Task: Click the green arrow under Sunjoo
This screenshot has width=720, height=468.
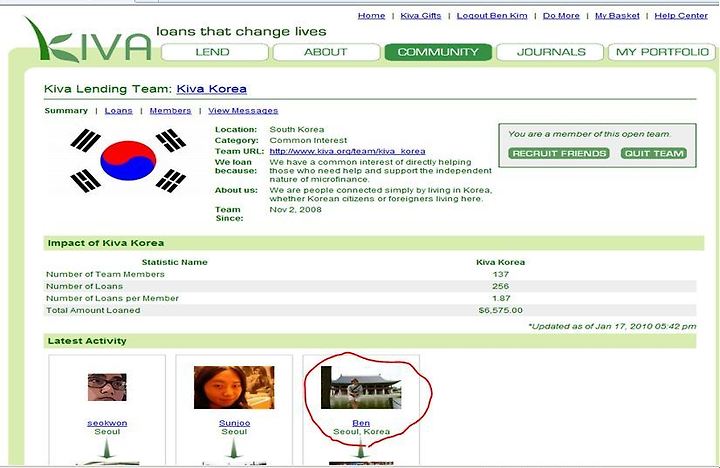Action: coord(234,449)
